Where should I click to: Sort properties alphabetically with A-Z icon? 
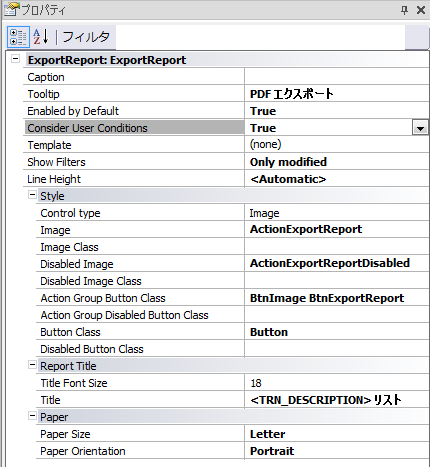(41, 37)
